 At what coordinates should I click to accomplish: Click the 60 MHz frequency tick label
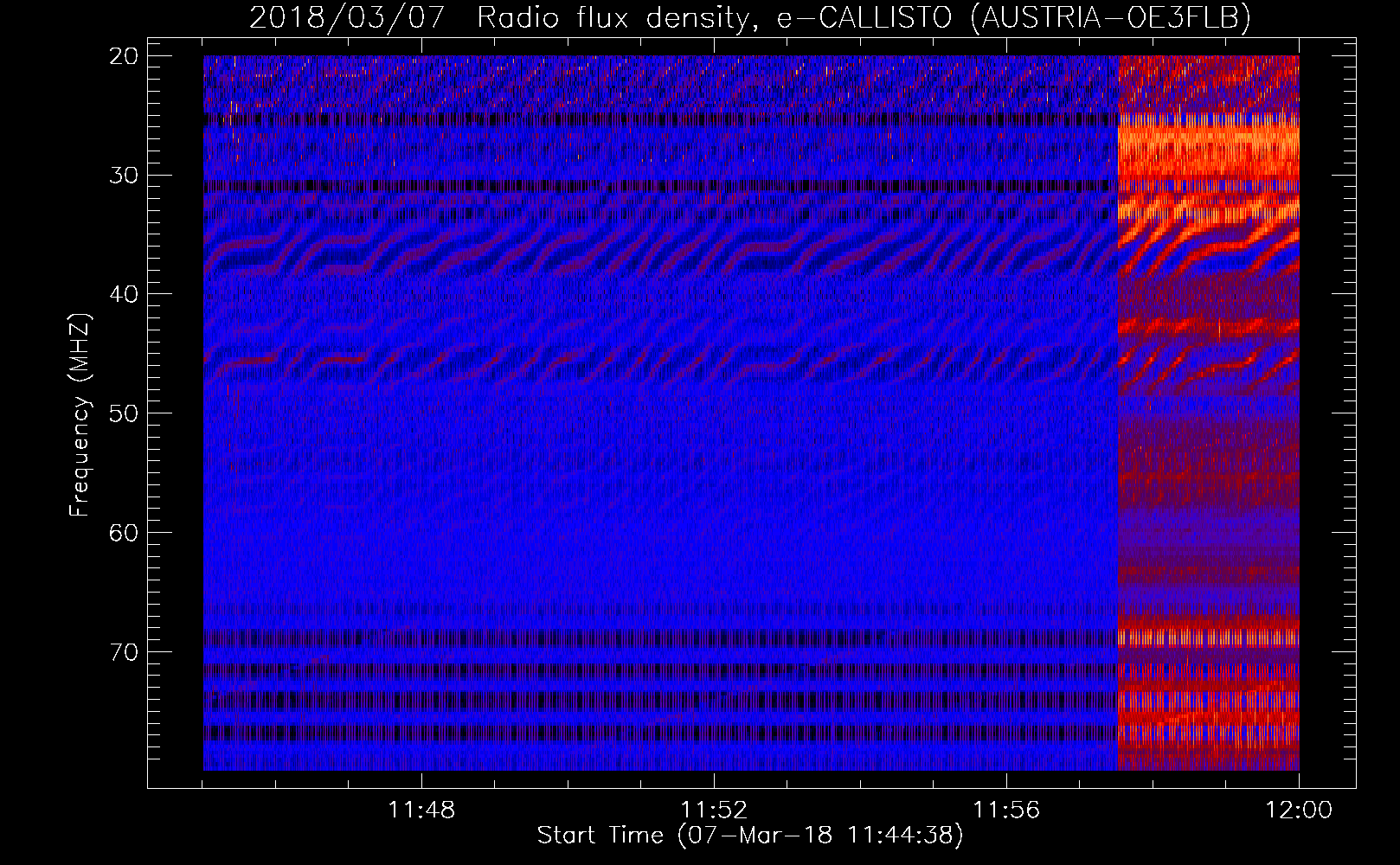tap(125, 532)
